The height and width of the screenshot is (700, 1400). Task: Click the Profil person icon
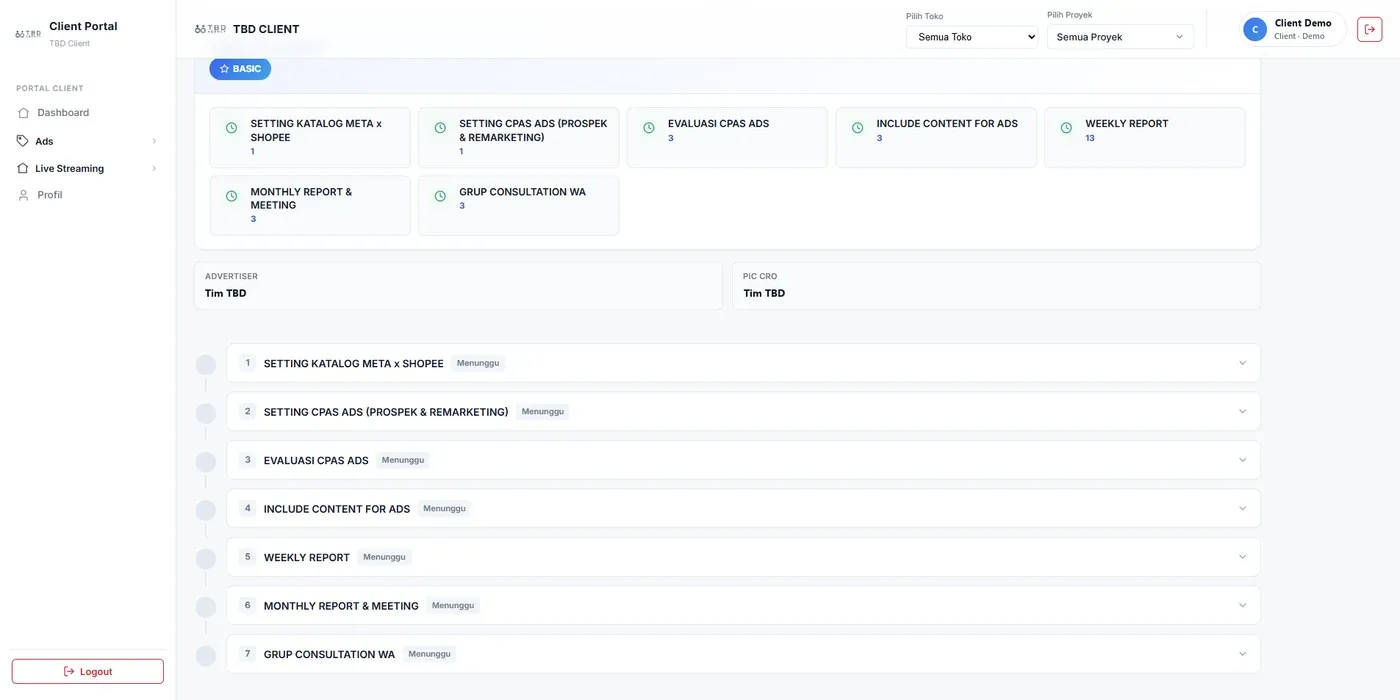24,195
